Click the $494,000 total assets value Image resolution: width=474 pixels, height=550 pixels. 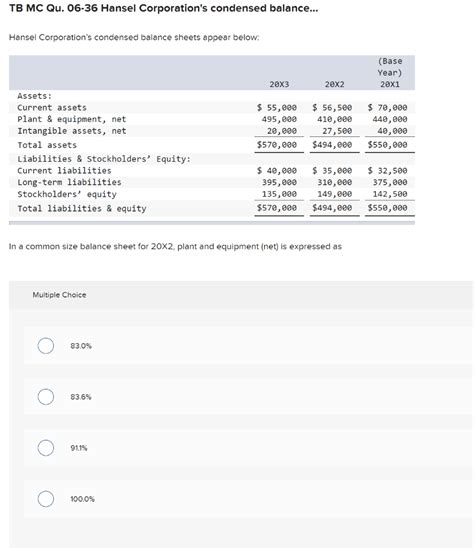[332, 145]
